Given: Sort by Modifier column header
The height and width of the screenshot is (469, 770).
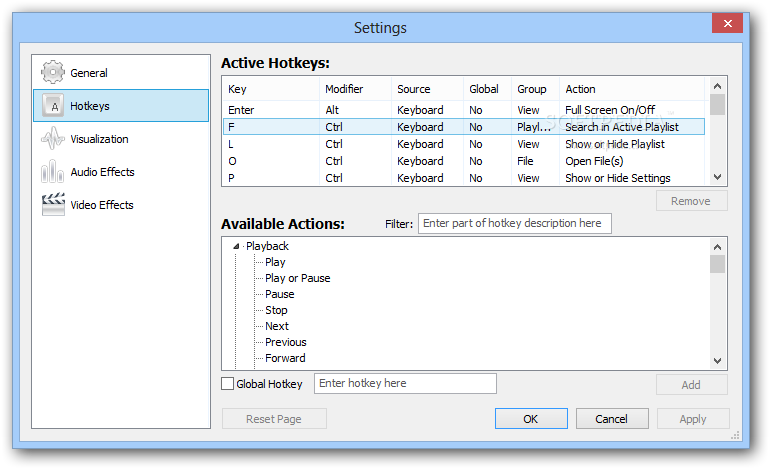Looking at the screenshot, I should click(356, 89).
